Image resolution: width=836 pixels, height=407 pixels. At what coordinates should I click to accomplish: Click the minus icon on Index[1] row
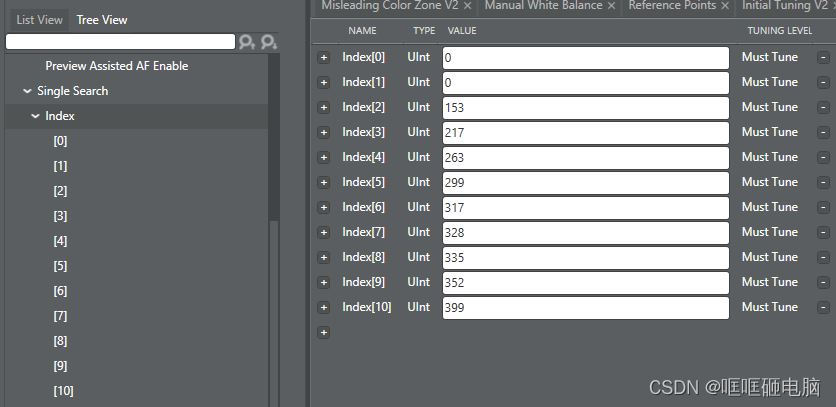(x=823, y=83)
